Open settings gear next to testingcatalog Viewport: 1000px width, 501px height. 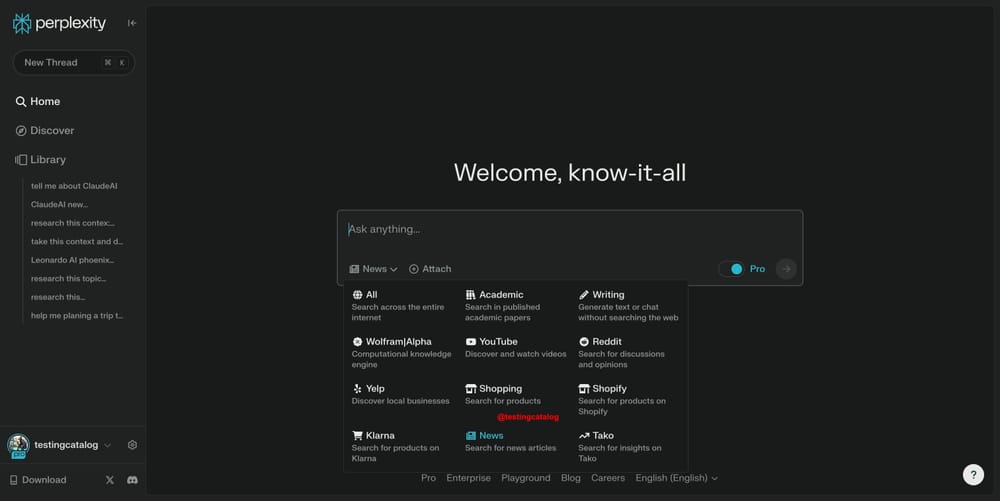coord(132,445)
